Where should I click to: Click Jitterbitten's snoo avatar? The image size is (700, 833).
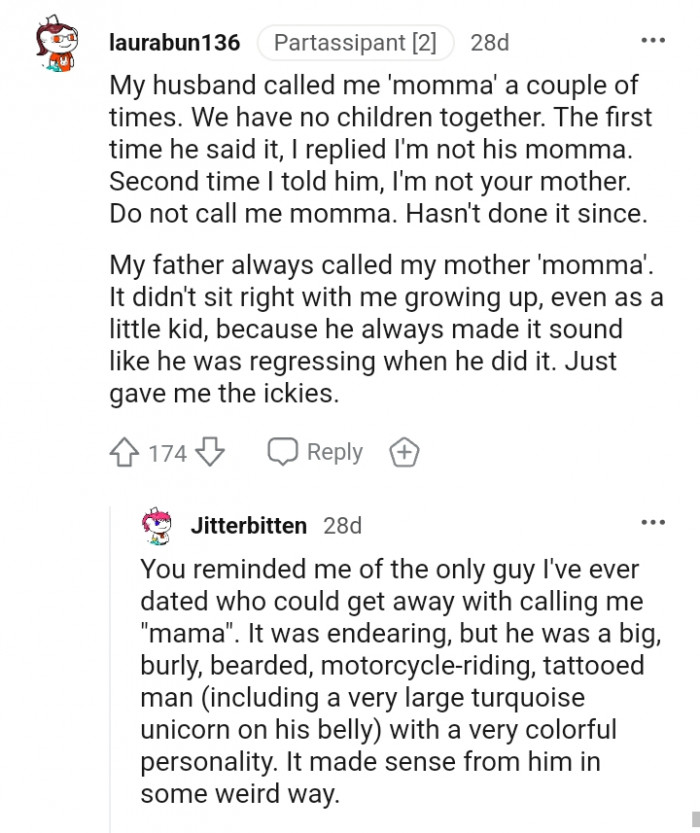point(155,525)
